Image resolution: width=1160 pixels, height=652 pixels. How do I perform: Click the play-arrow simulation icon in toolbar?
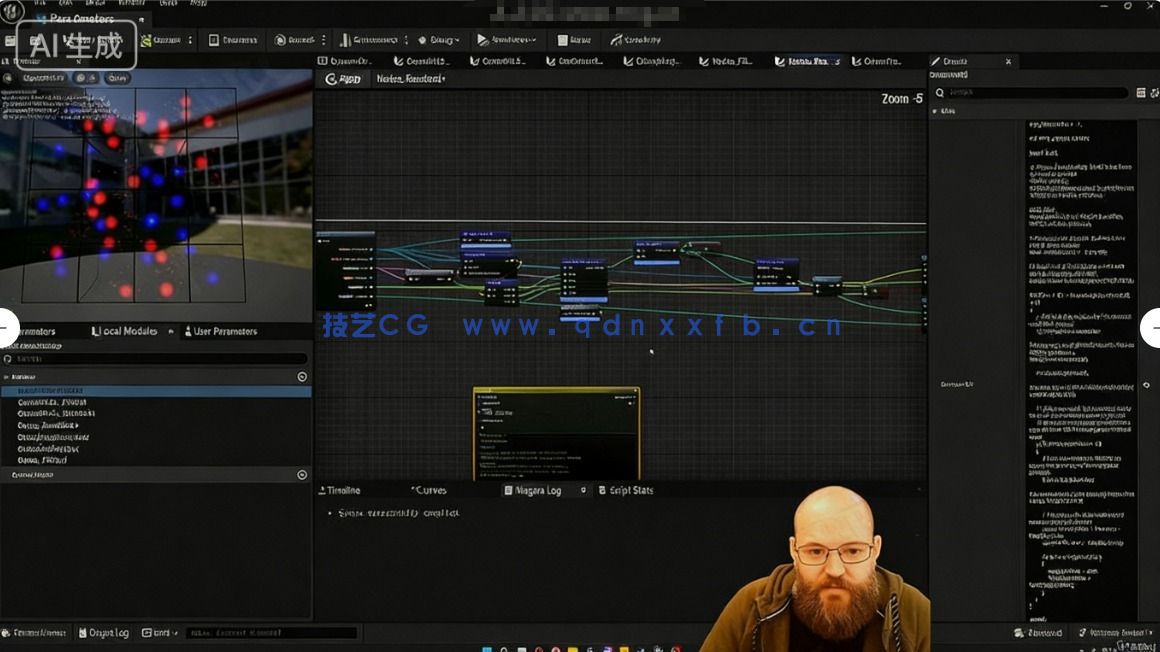pos(483,40)
